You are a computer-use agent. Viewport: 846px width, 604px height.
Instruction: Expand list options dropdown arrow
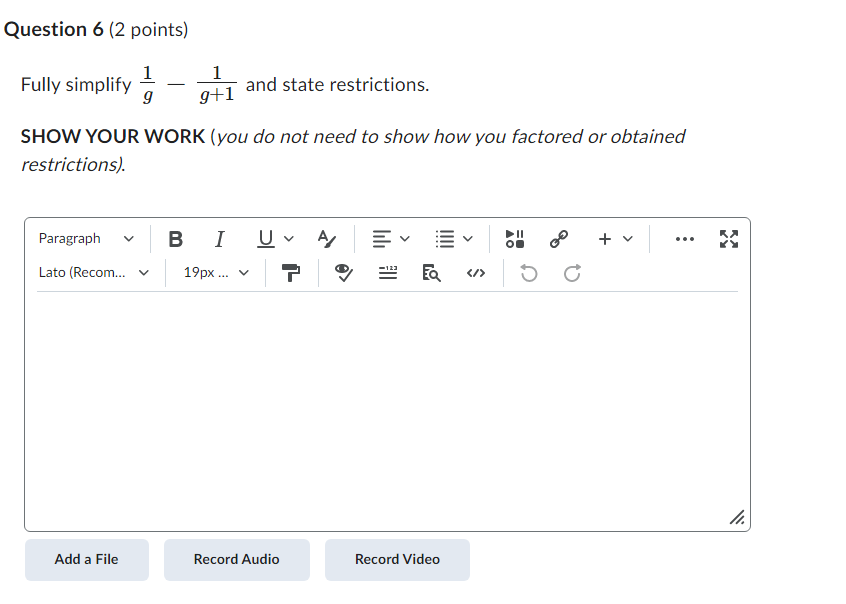click(468, 239)
